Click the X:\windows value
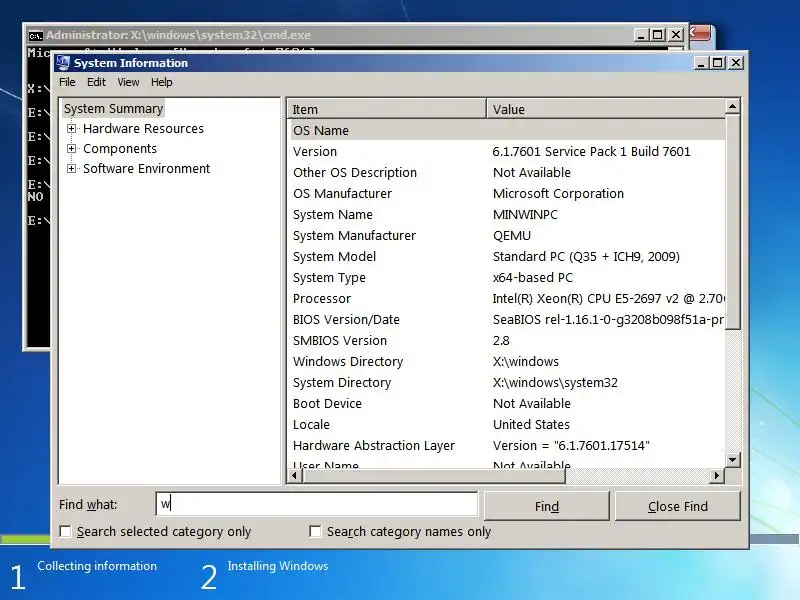 point(526,361)
